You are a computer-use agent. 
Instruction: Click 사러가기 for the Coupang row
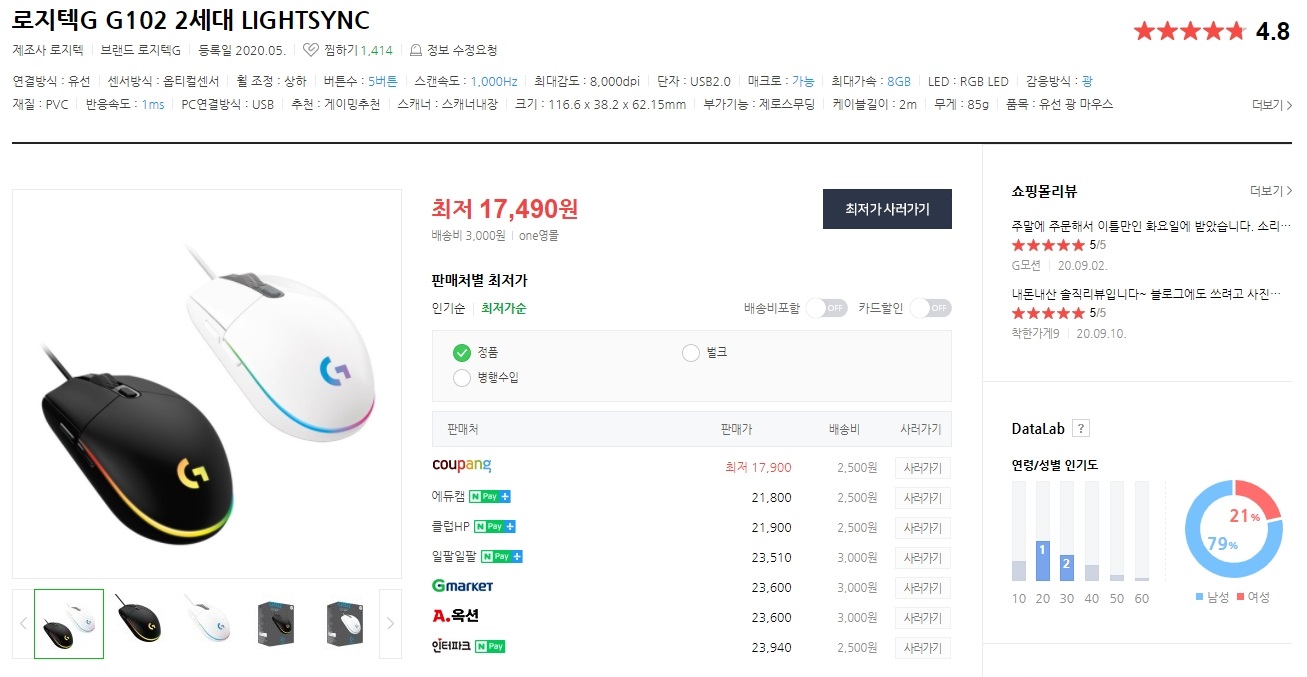tap(922, 468)
